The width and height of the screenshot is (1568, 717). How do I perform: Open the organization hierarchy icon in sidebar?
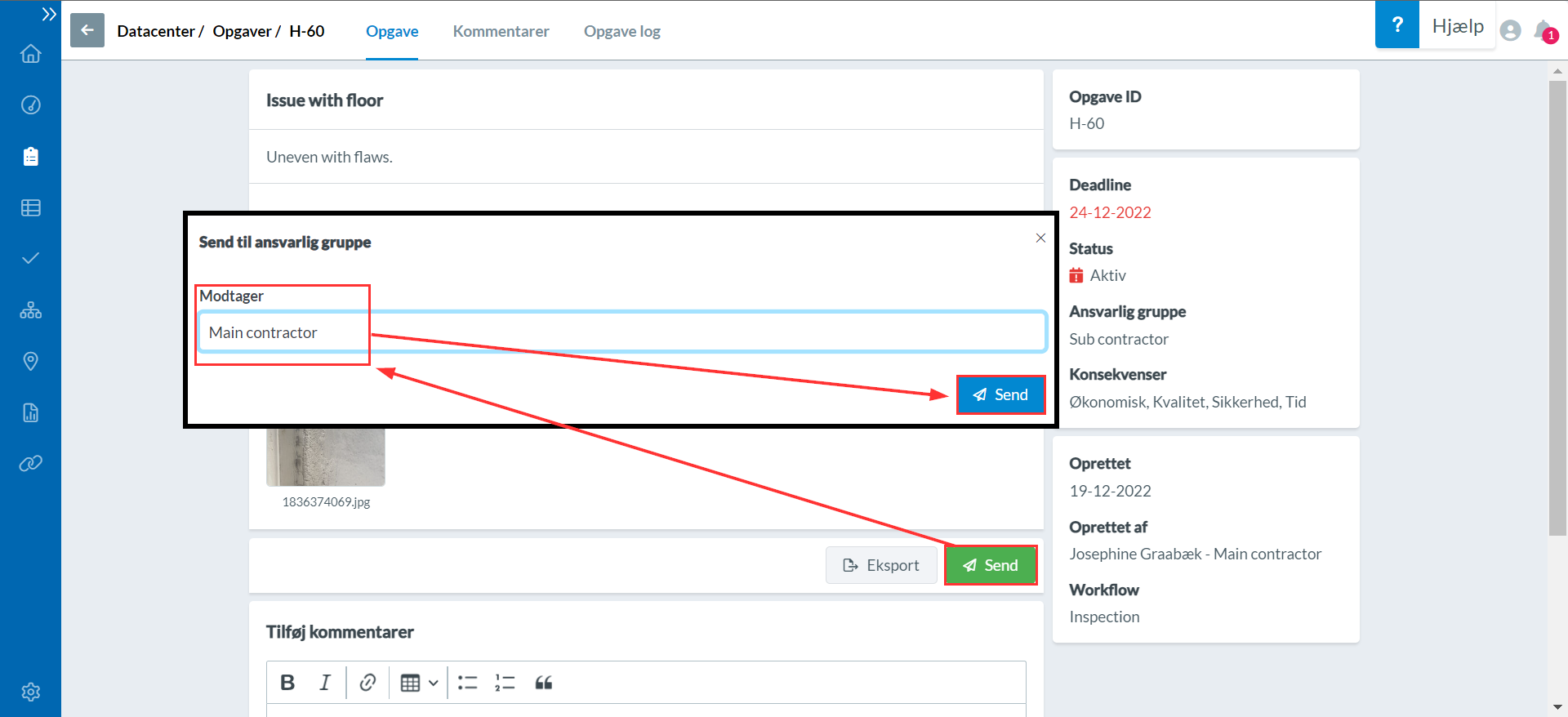(30, 310)
